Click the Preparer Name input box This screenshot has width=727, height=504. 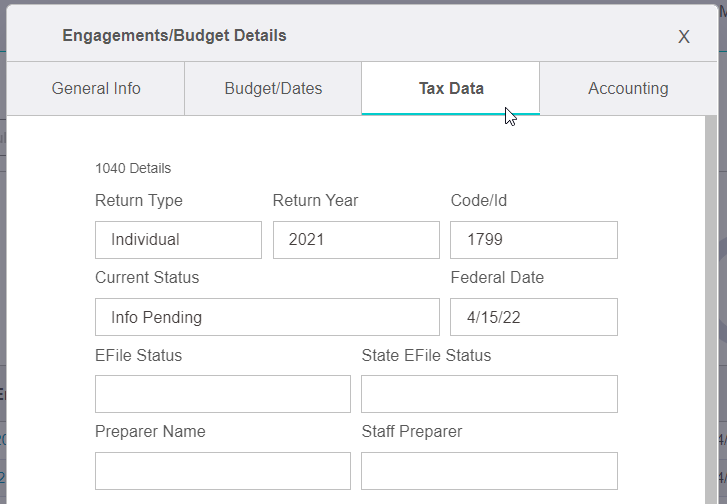[x=223, y=471]
